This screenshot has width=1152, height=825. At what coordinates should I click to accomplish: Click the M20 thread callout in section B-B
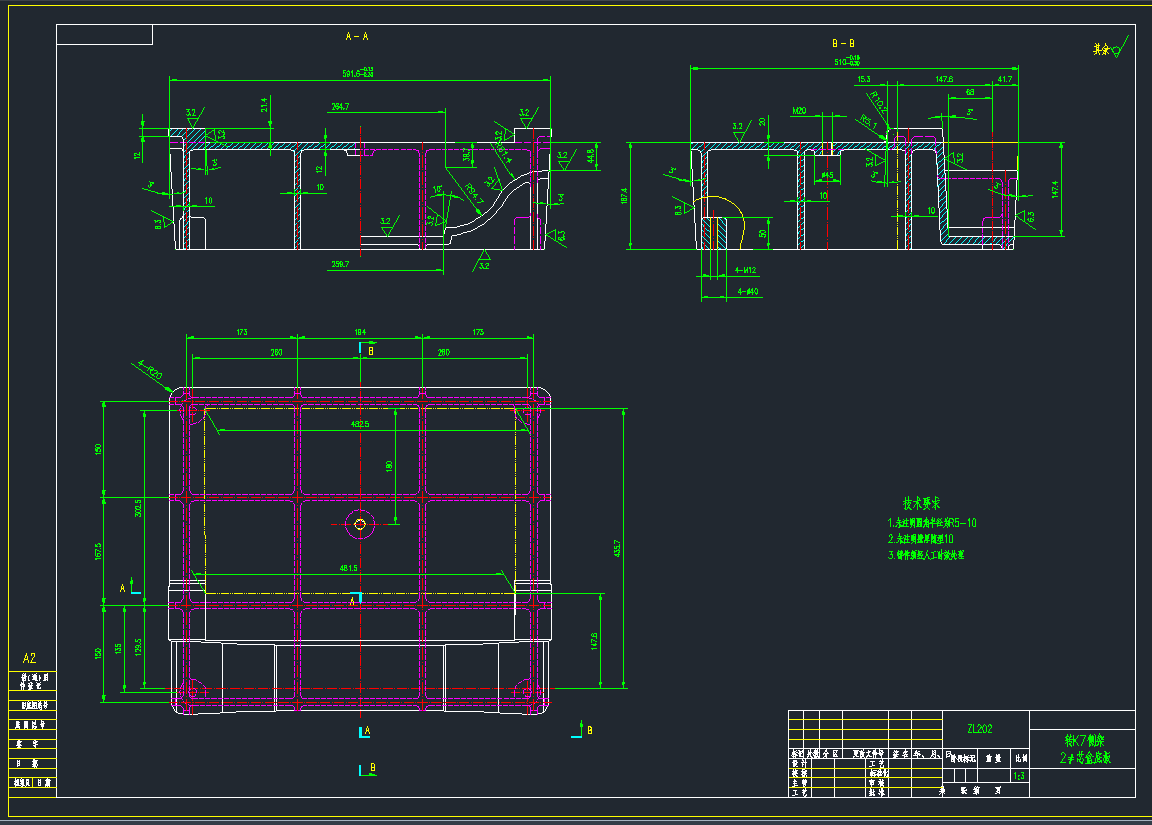799,110
